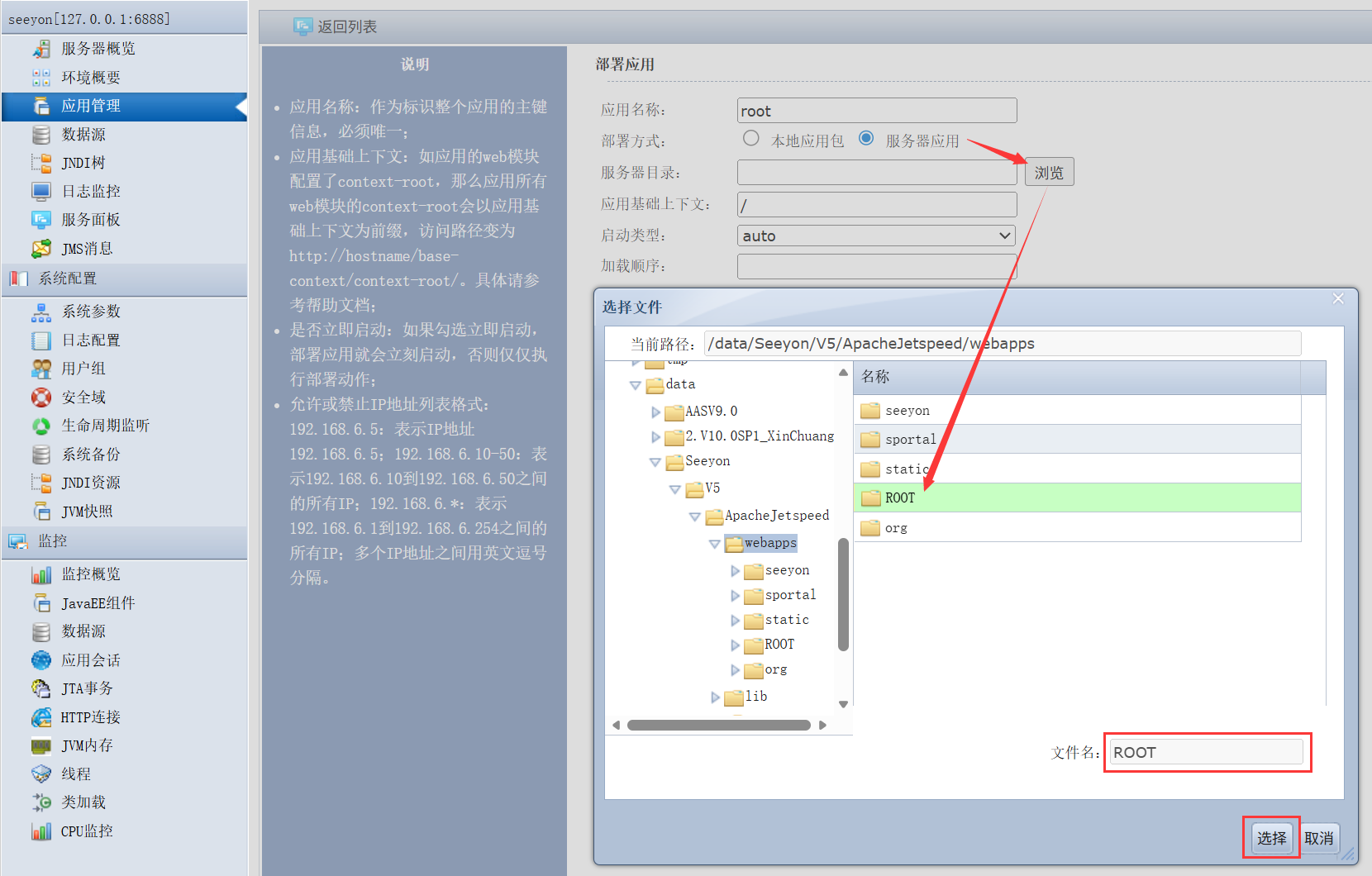Click the 文件名 input field
The height and width of the screenshot is (876, 1372).
pyautogui.click(x=1206, y=752)
